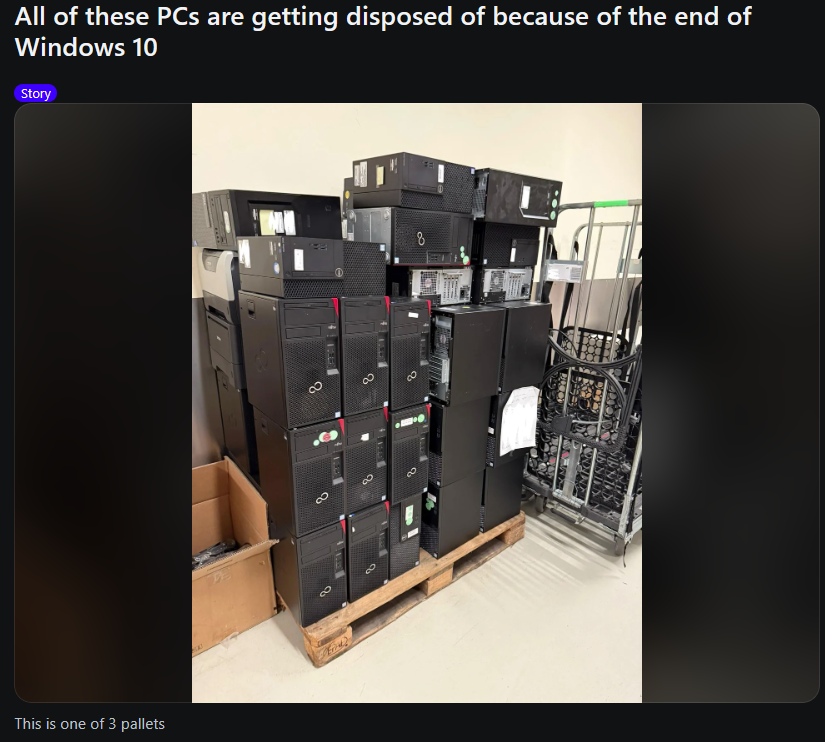The height and width of the screenshot is (742, 825).
Task: Click the topmost PC on the stack
Action: 413,182
